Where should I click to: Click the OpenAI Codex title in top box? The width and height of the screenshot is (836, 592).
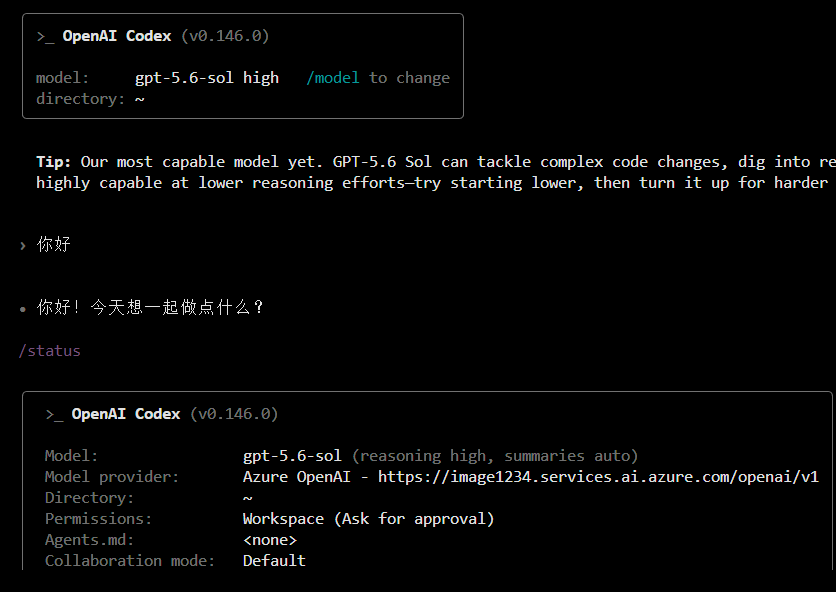click(x=117, y=36)
